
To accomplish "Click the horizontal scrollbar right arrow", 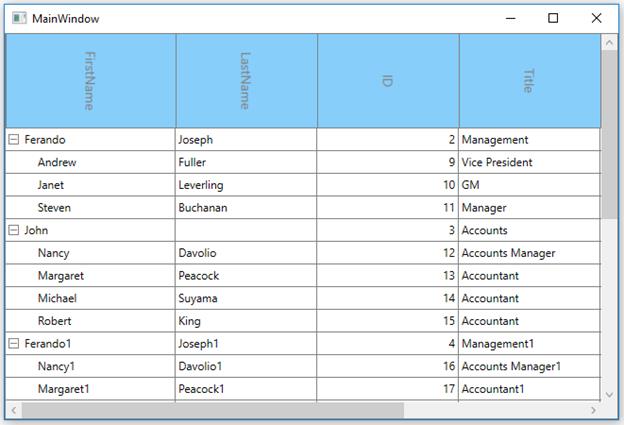I will click(593, 410).
